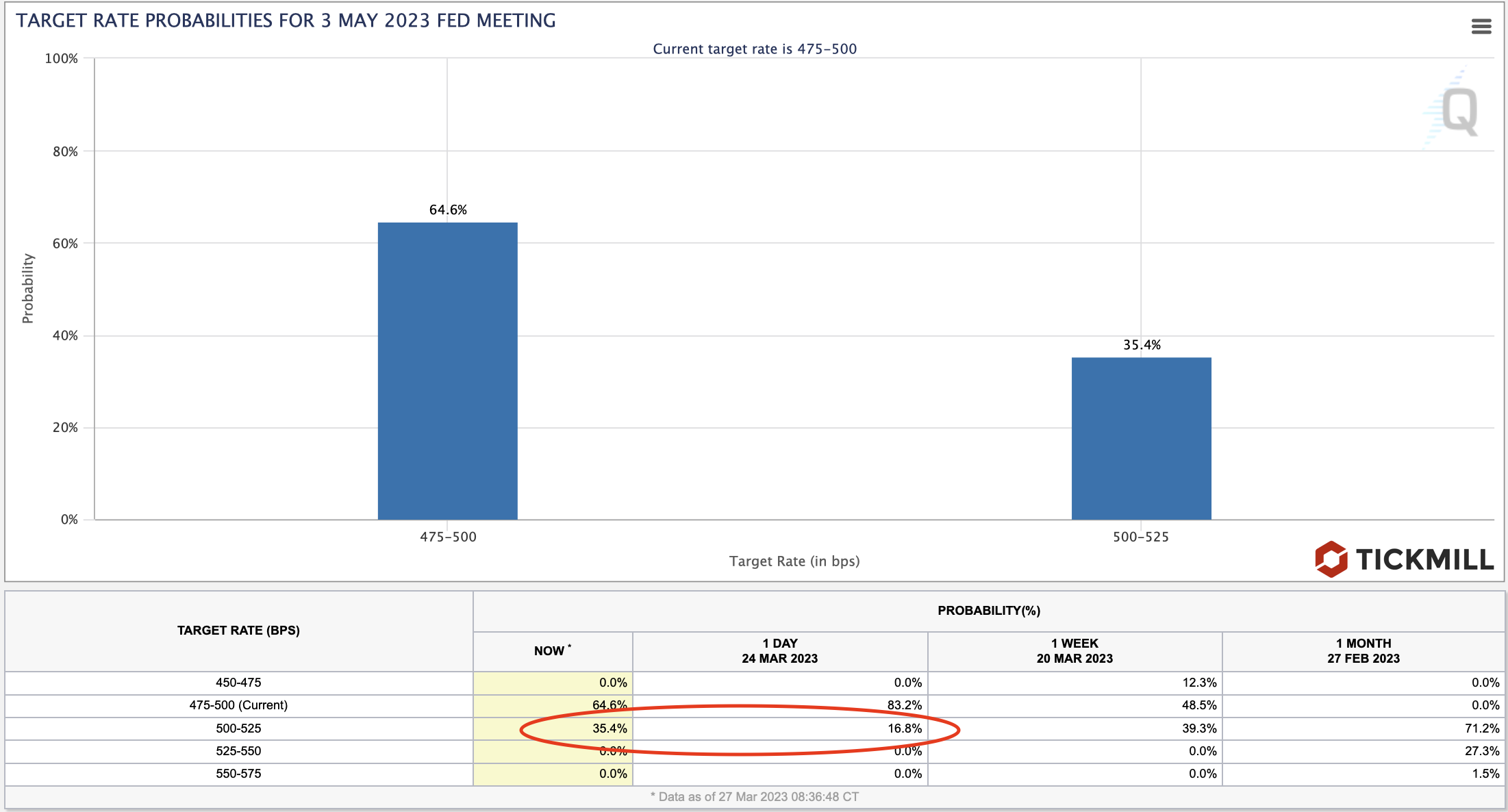
Task: Click the 500-525 row label in table
Action: [x=238, y=728]
